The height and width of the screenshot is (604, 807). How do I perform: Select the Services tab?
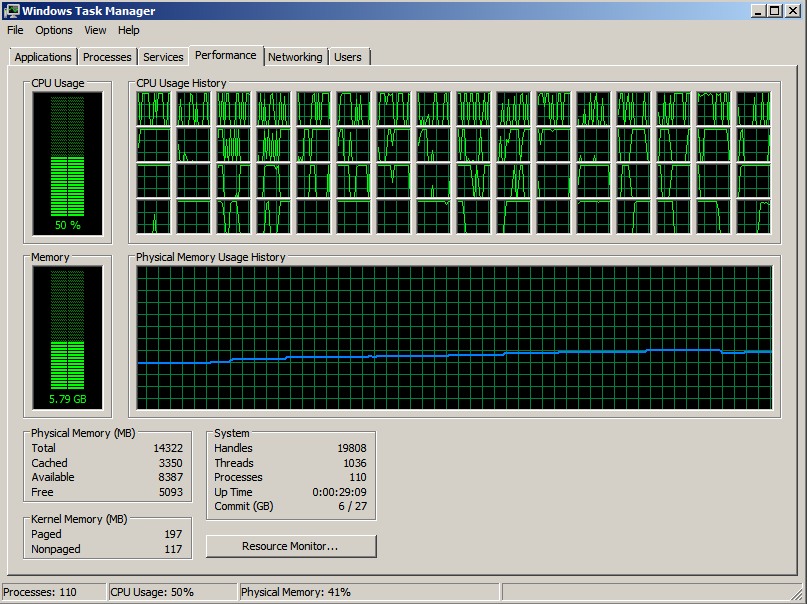163,57
